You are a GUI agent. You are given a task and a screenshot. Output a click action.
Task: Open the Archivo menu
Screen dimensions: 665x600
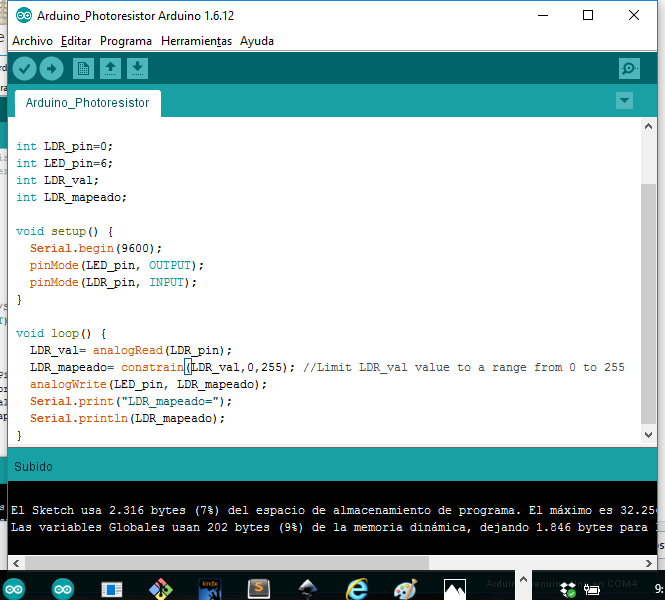pyautogui.click(x=32, y=41)
